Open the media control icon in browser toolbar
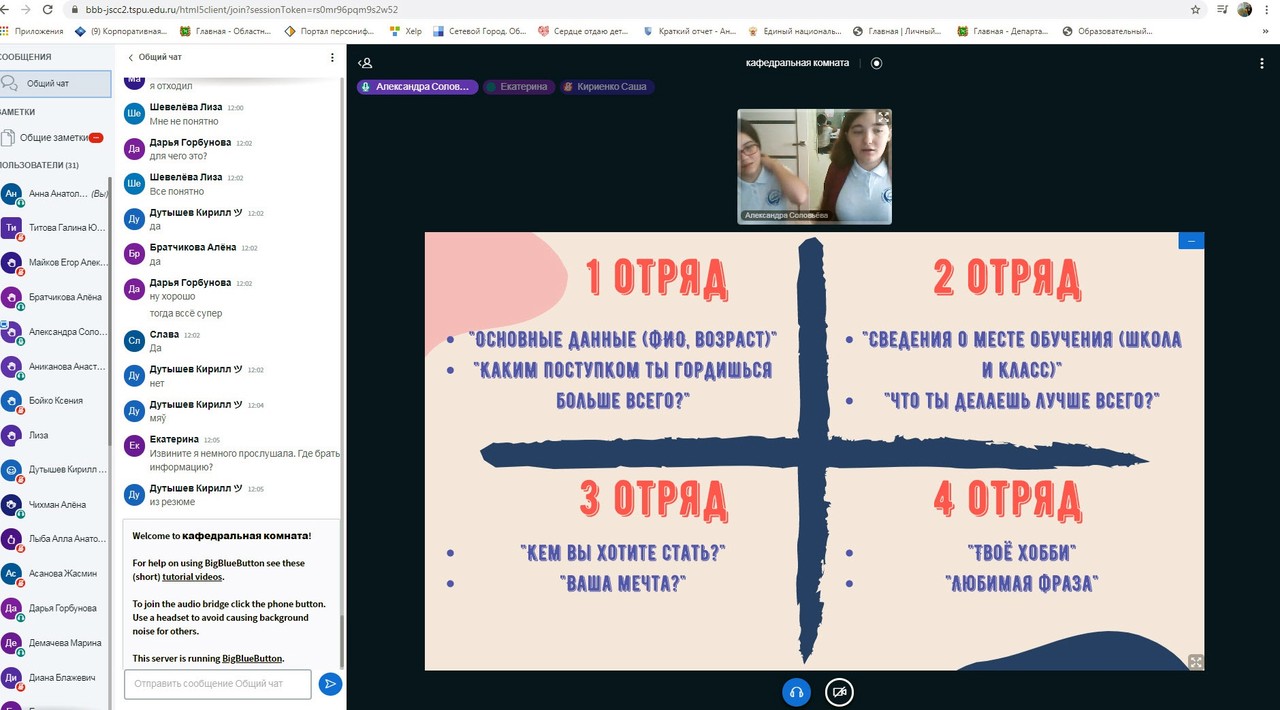Screen dimensions: 1280x710 [x=1220, y=10]
